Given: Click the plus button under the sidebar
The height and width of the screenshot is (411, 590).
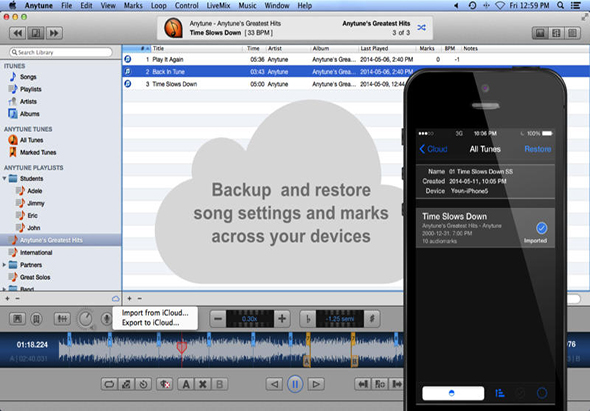Looking at the screenshot, I should click(x=7, y=298).
